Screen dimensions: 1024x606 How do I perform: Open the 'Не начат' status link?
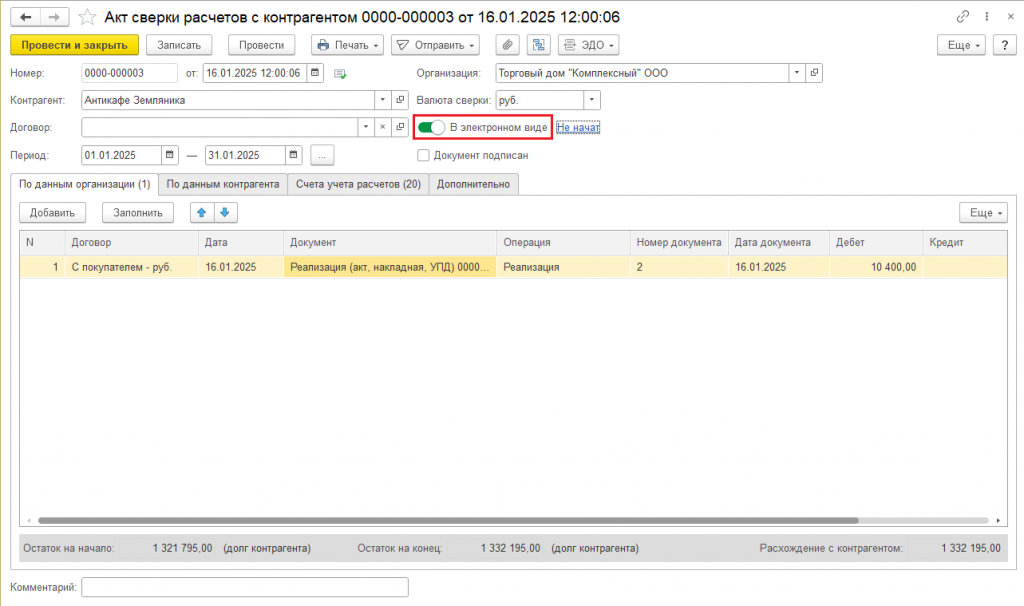[x=578, y=127]
